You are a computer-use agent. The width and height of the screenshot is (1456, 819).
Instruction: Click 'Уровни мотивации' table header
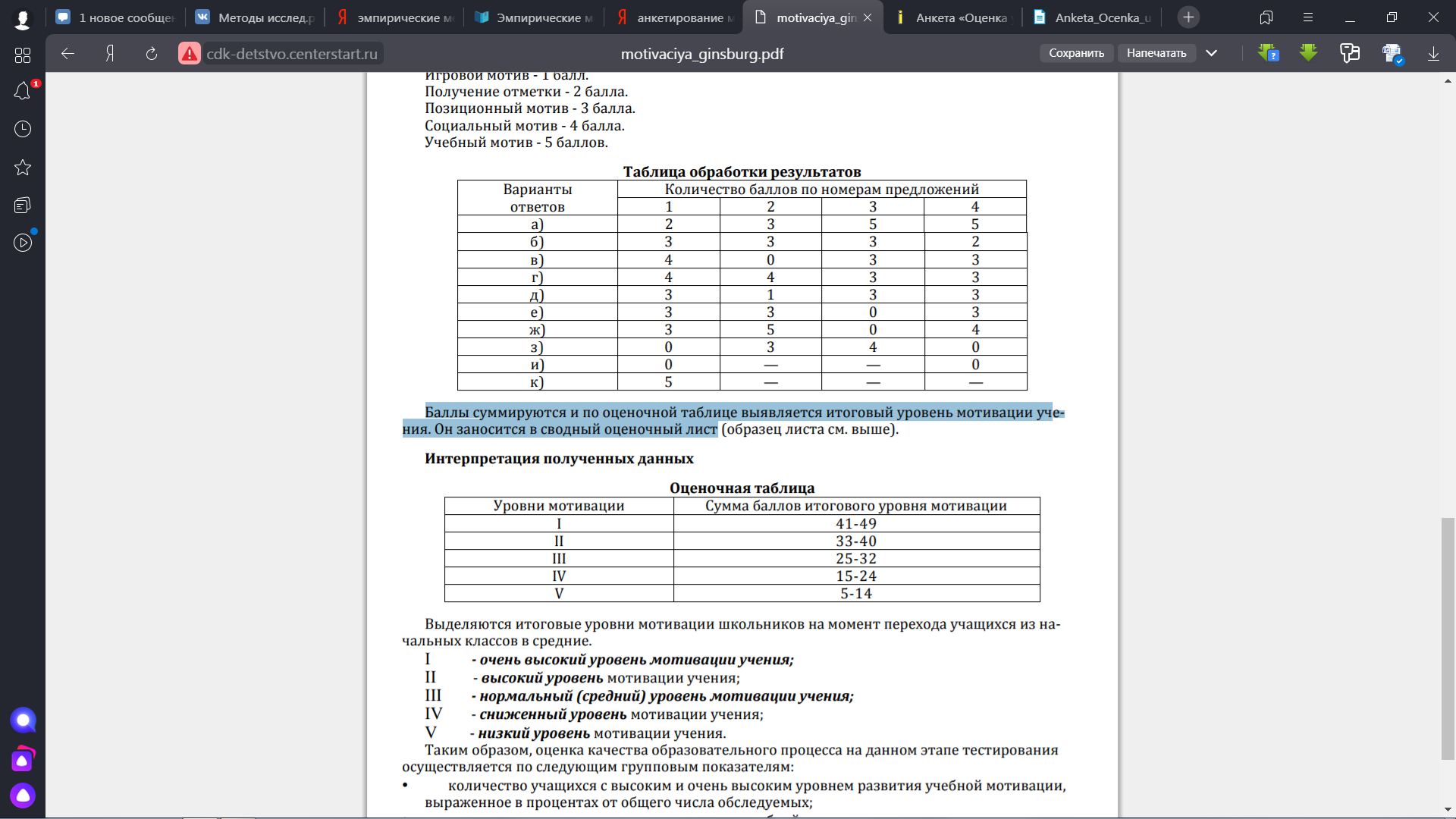(559, 506)
